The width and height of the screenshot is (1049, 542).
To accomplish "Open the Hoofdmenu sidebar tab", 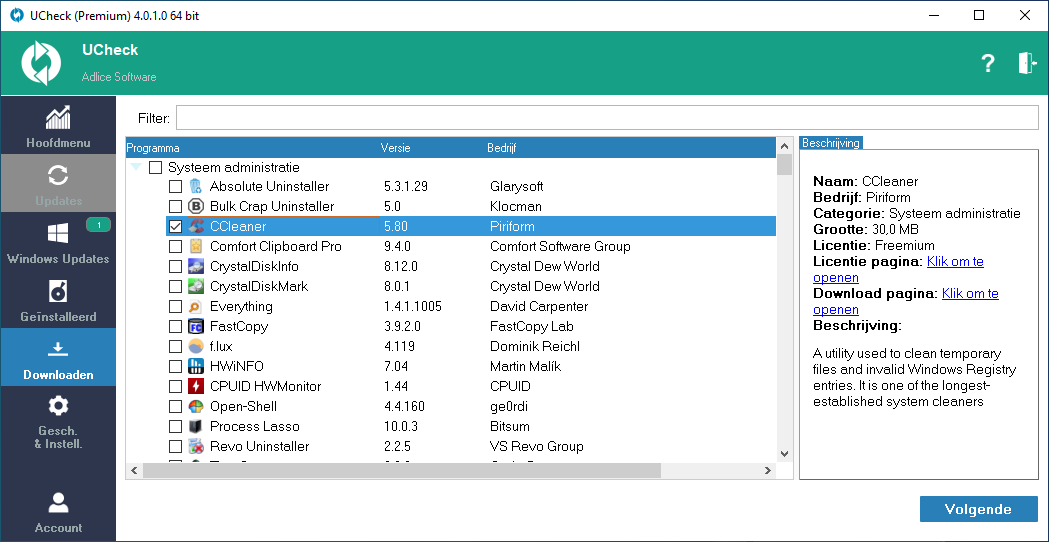I will click(58, 125).
